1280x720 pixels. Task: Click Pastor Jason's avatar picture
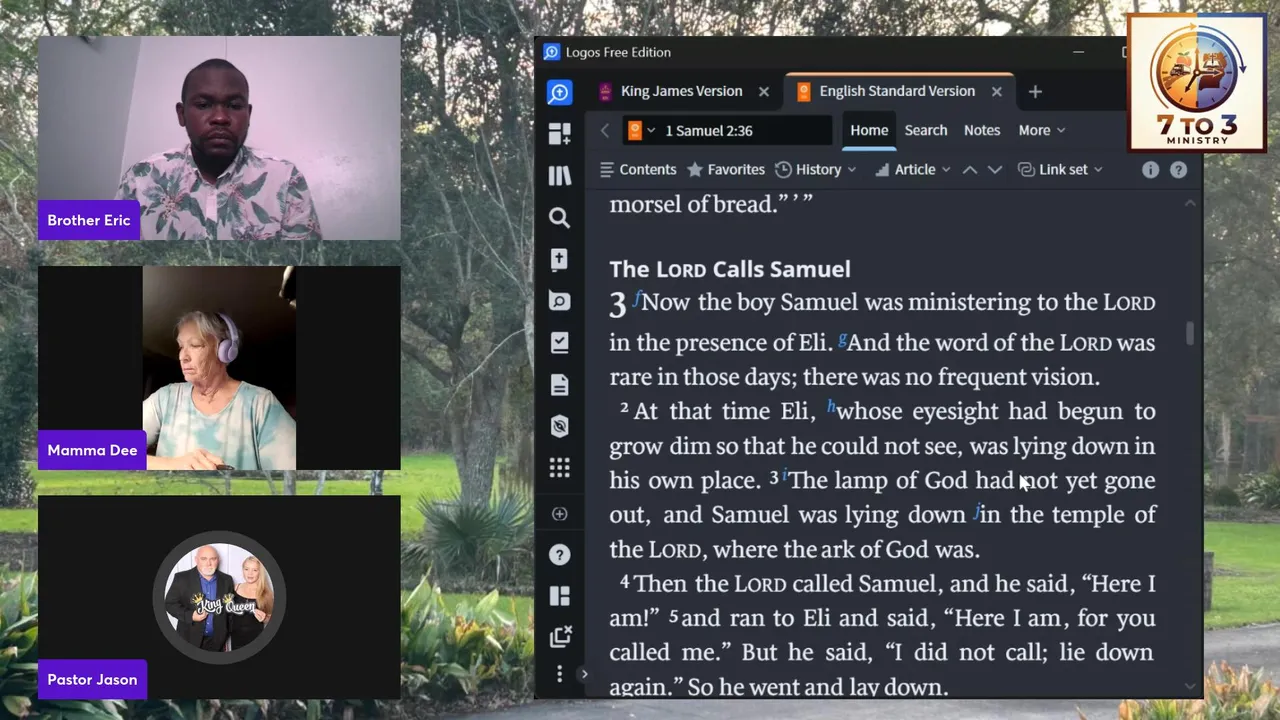[219, 597]
